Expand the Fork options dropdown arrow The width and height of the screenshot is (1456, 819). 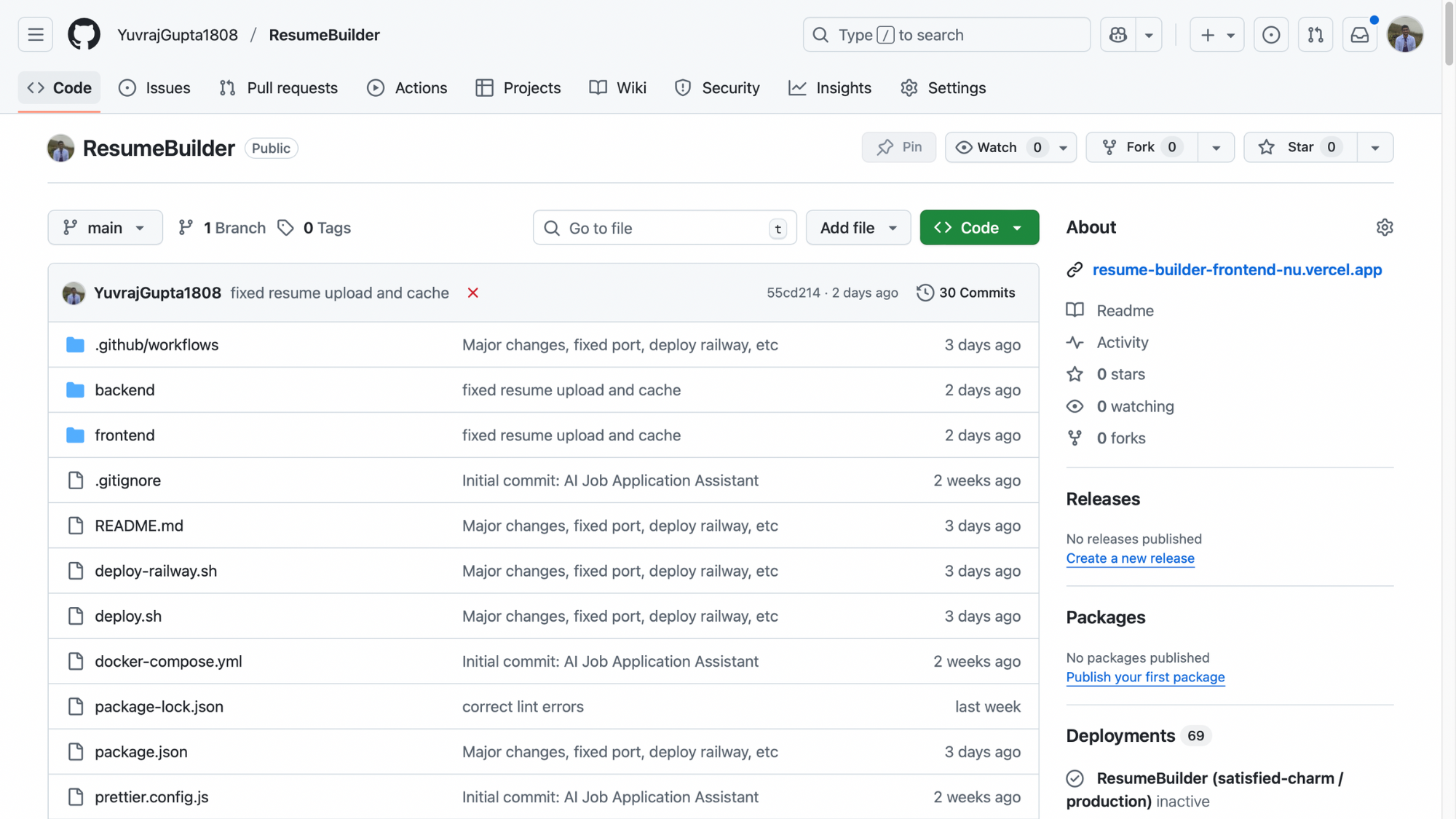(x=1216, y=147)
